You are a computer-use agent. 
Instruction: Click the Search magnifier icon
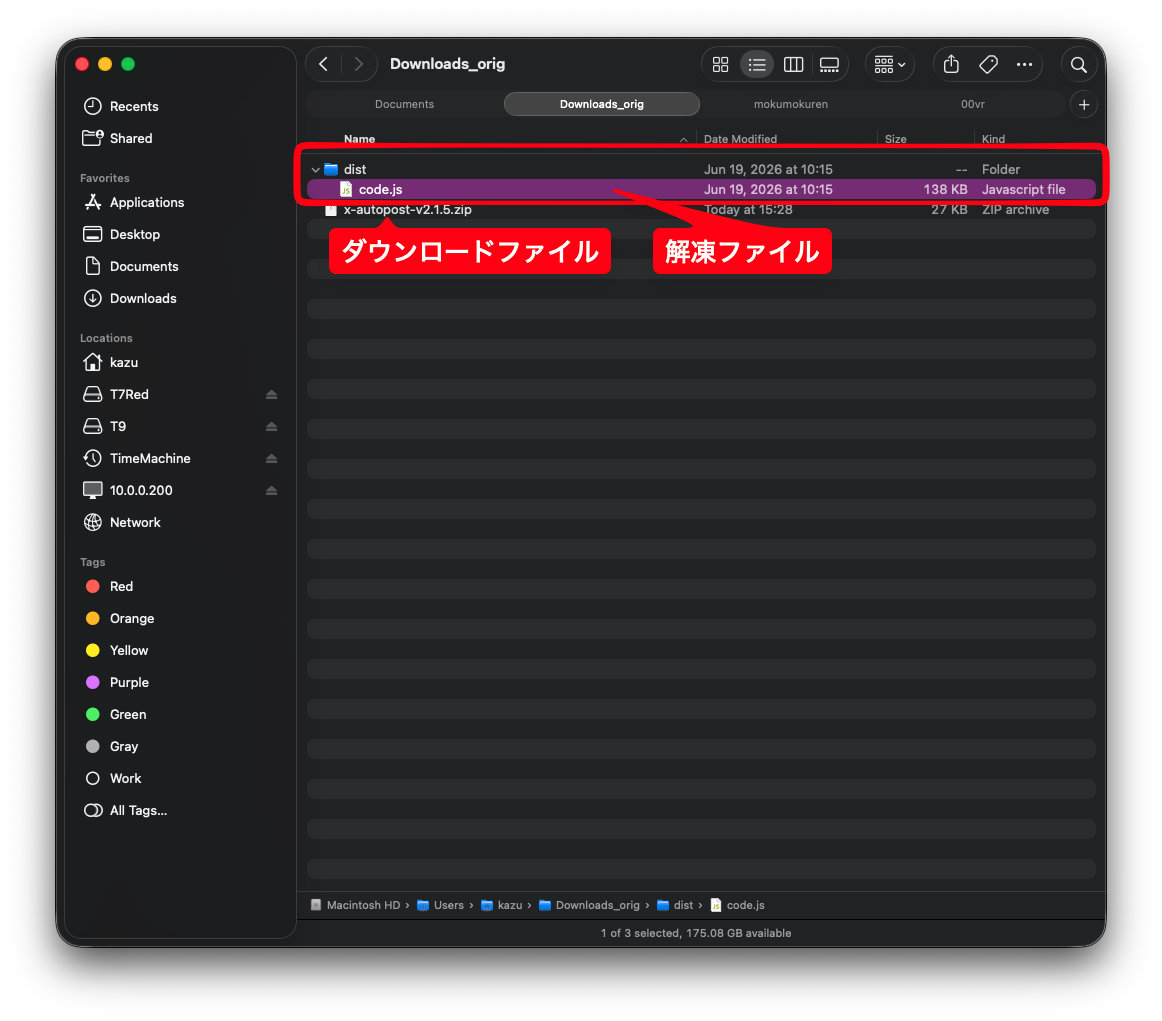click(x=1079, y=64)
